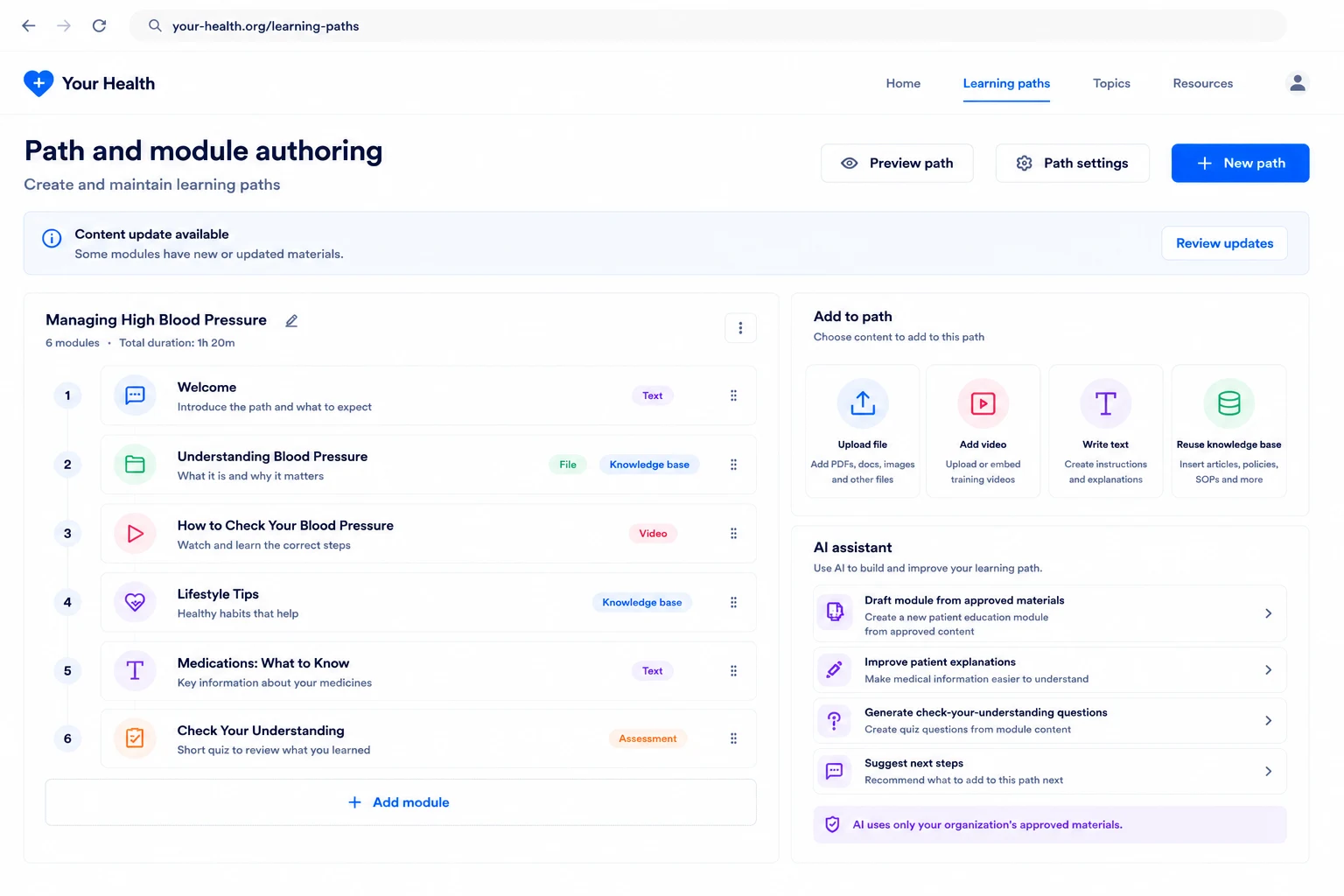Click the Review updates button
This screenshot has width=1344, height=896.
coord(1224,243)
